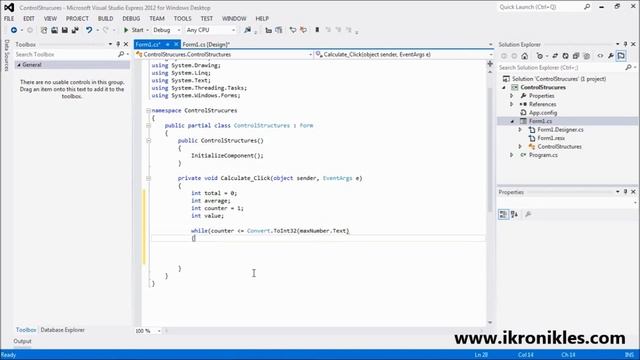
Task: Close the Form1.cs editor tab
Action: (176, 44)
